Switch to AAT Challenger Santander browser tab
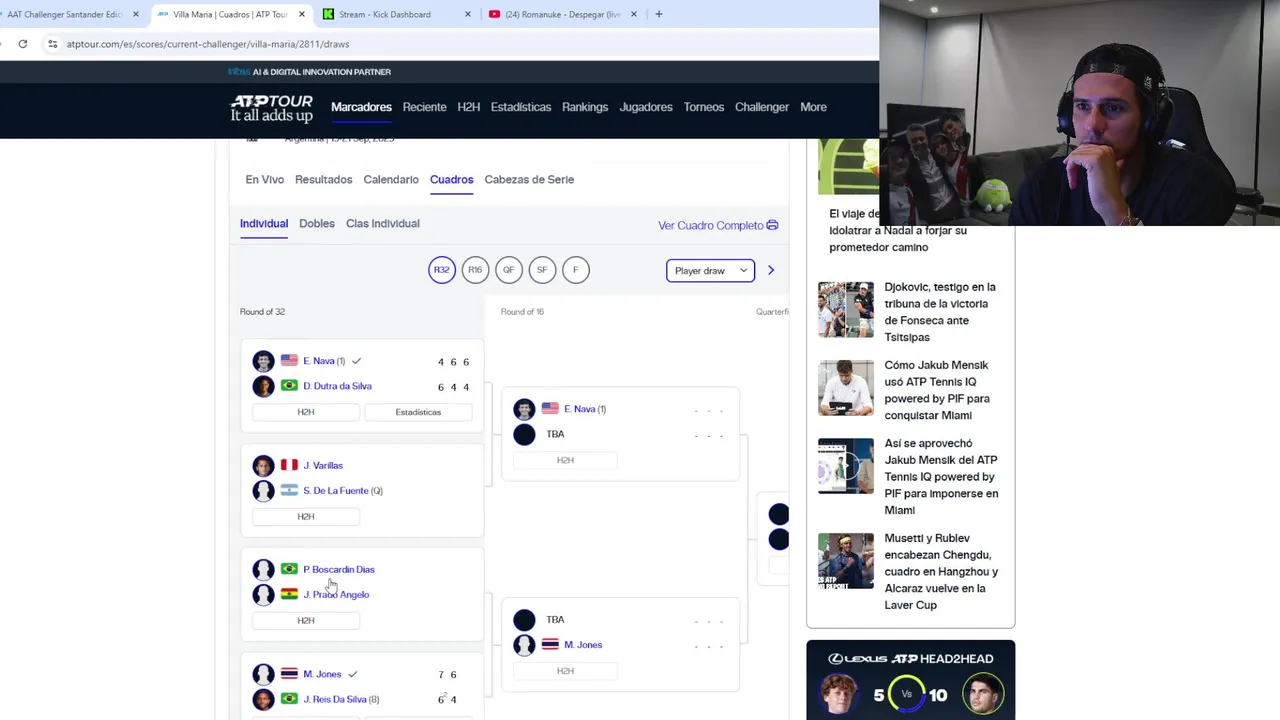This screenshot has width=1280, height=720. (x=65, y=14)
